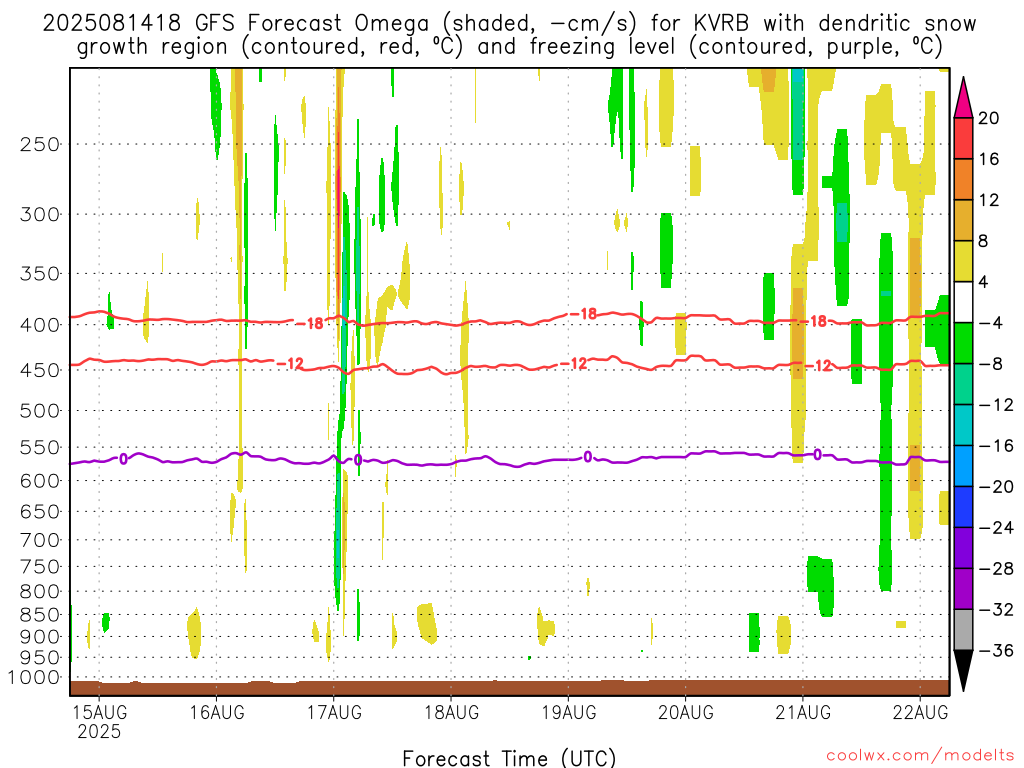Click the 800 pressure level label

[40, 592]
